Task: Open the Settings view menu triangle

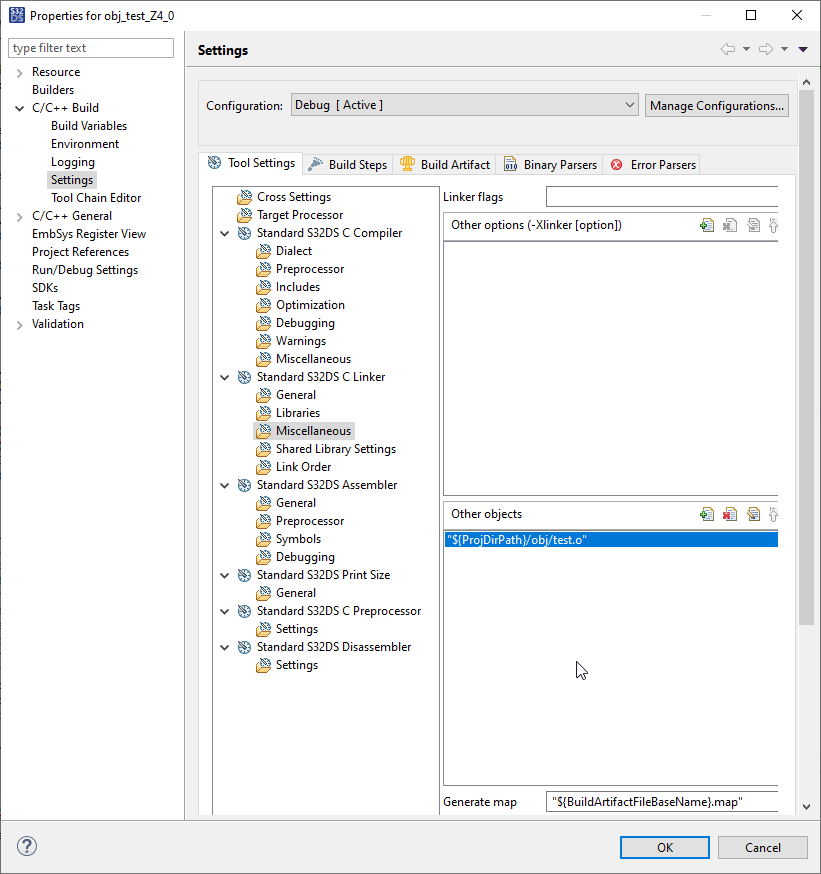Action: pyautogui.click(x=803, y=49)
